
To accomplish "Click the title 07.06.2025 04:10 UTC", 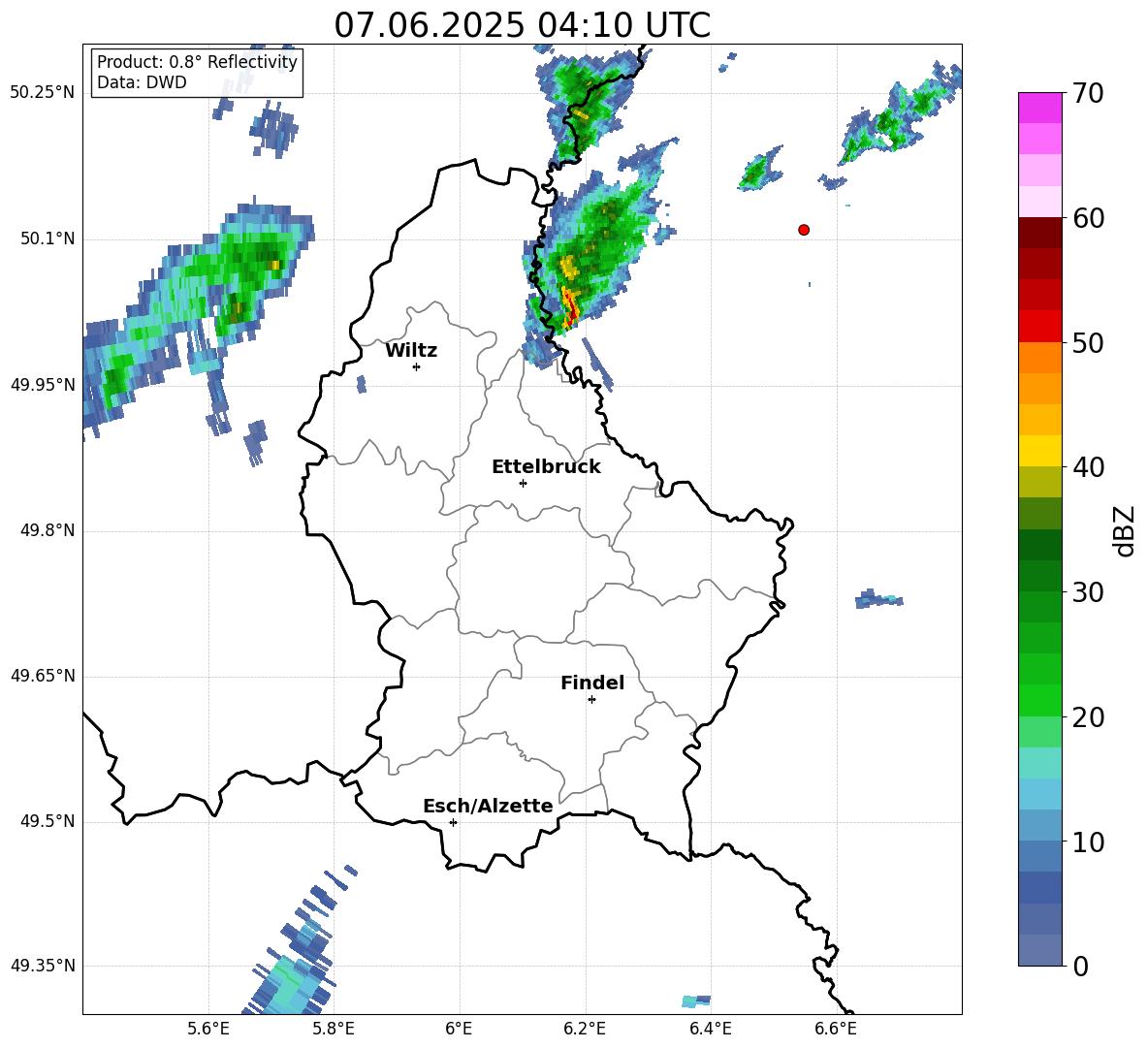I will pyautogui.click(x=522, y=25).
